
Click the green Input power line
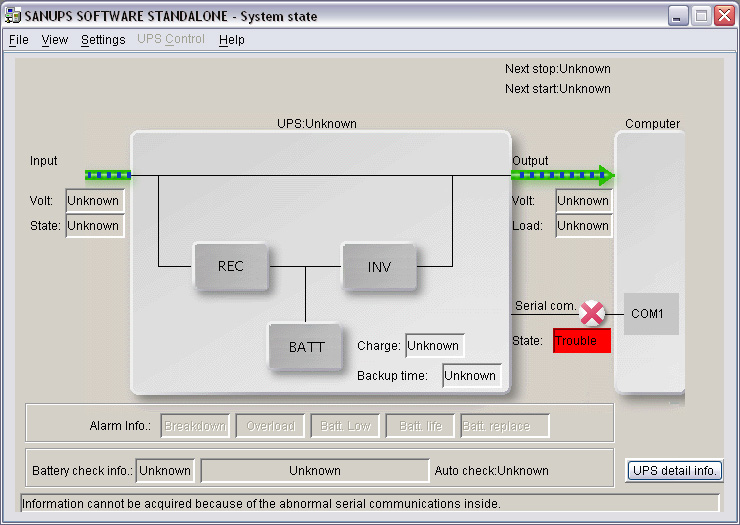tap(108, 175)
